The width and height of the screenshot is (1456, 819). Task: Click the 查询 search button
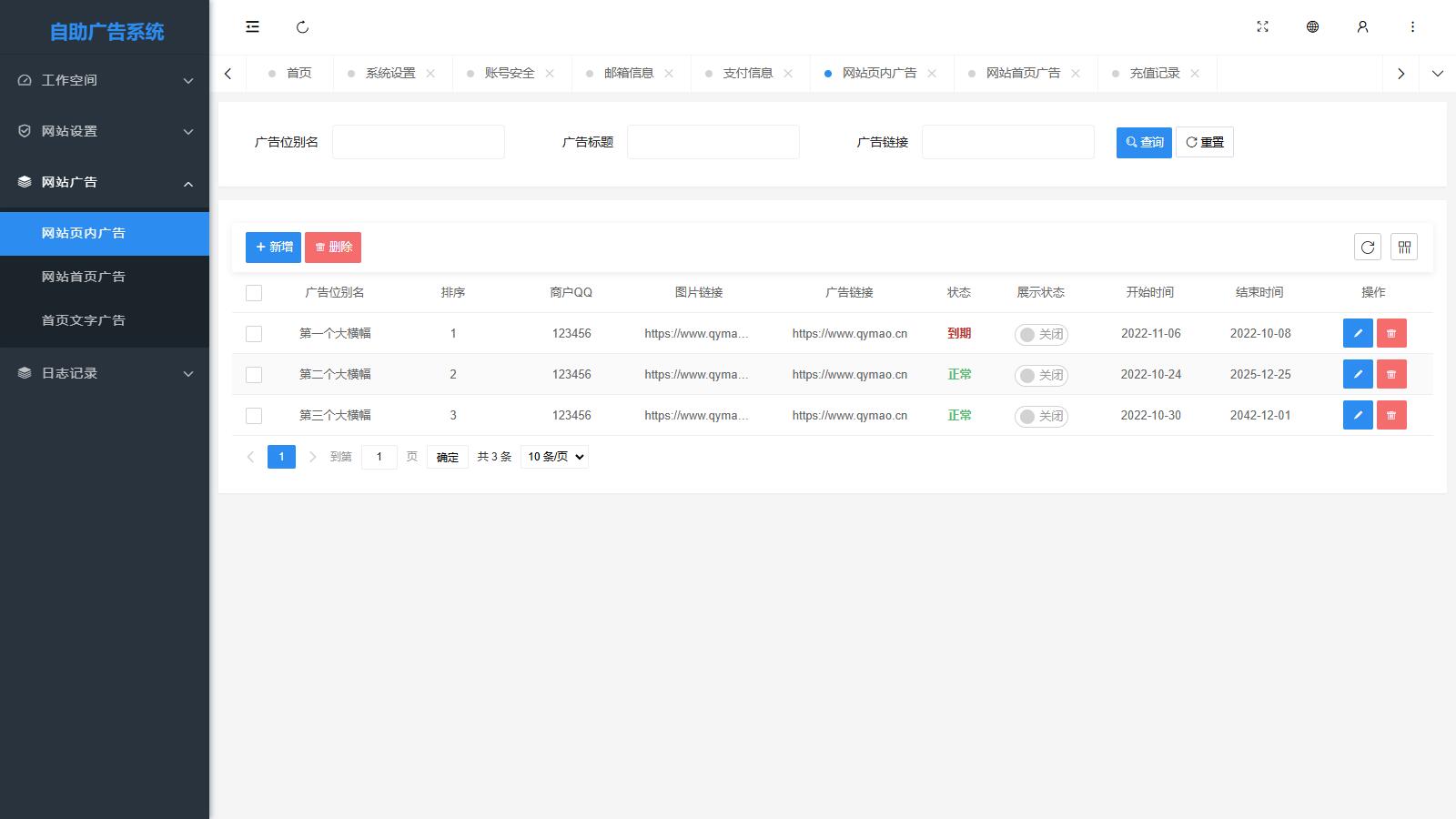(1144, 142)
